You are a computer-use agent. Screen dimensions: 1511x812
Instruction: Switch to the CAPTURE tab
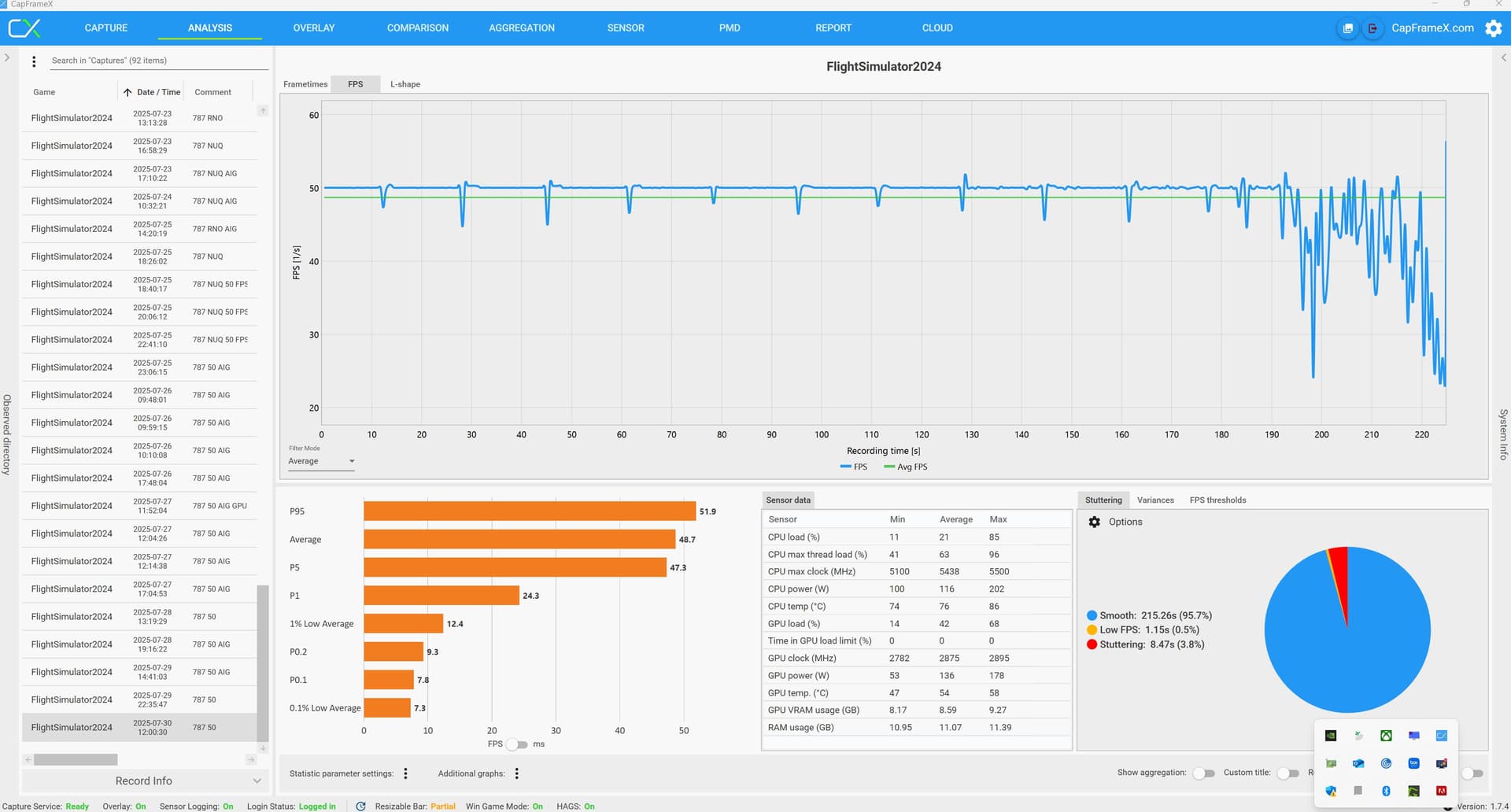pos(106,28)
